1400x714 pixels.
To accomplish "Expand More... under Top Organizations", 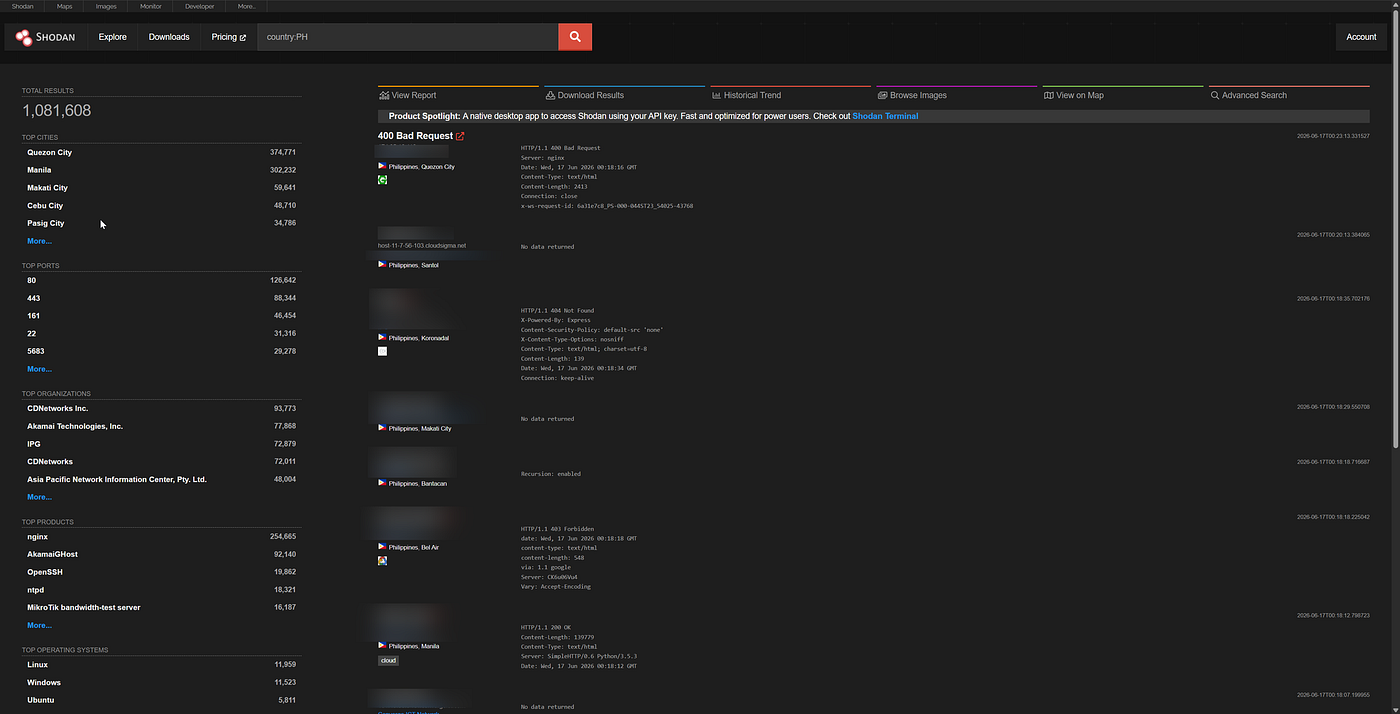I will click(39, 497).
